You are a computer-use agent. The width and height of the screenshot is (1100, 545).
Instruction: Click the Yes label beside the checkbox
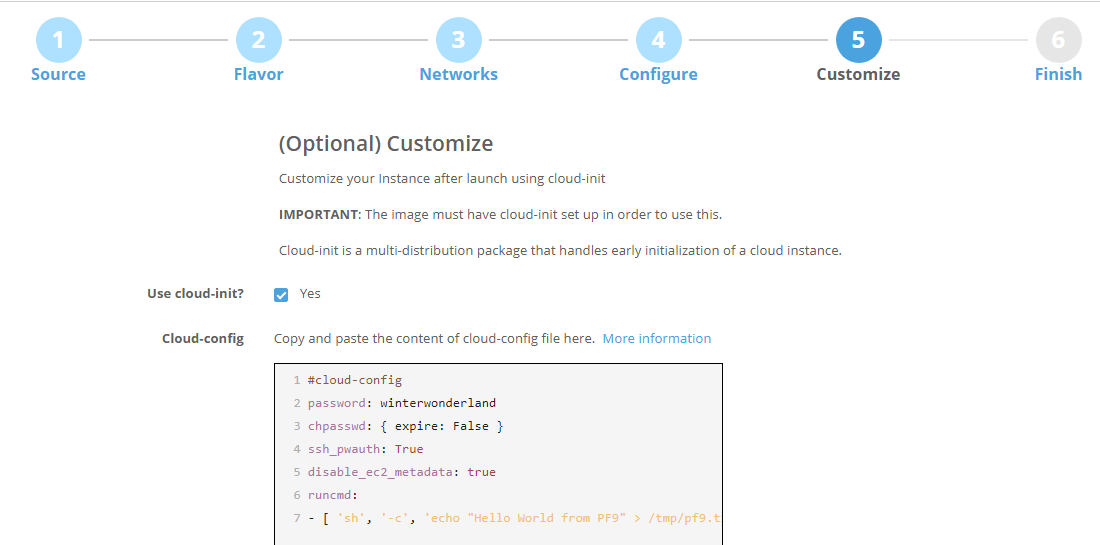click(310, 294)
